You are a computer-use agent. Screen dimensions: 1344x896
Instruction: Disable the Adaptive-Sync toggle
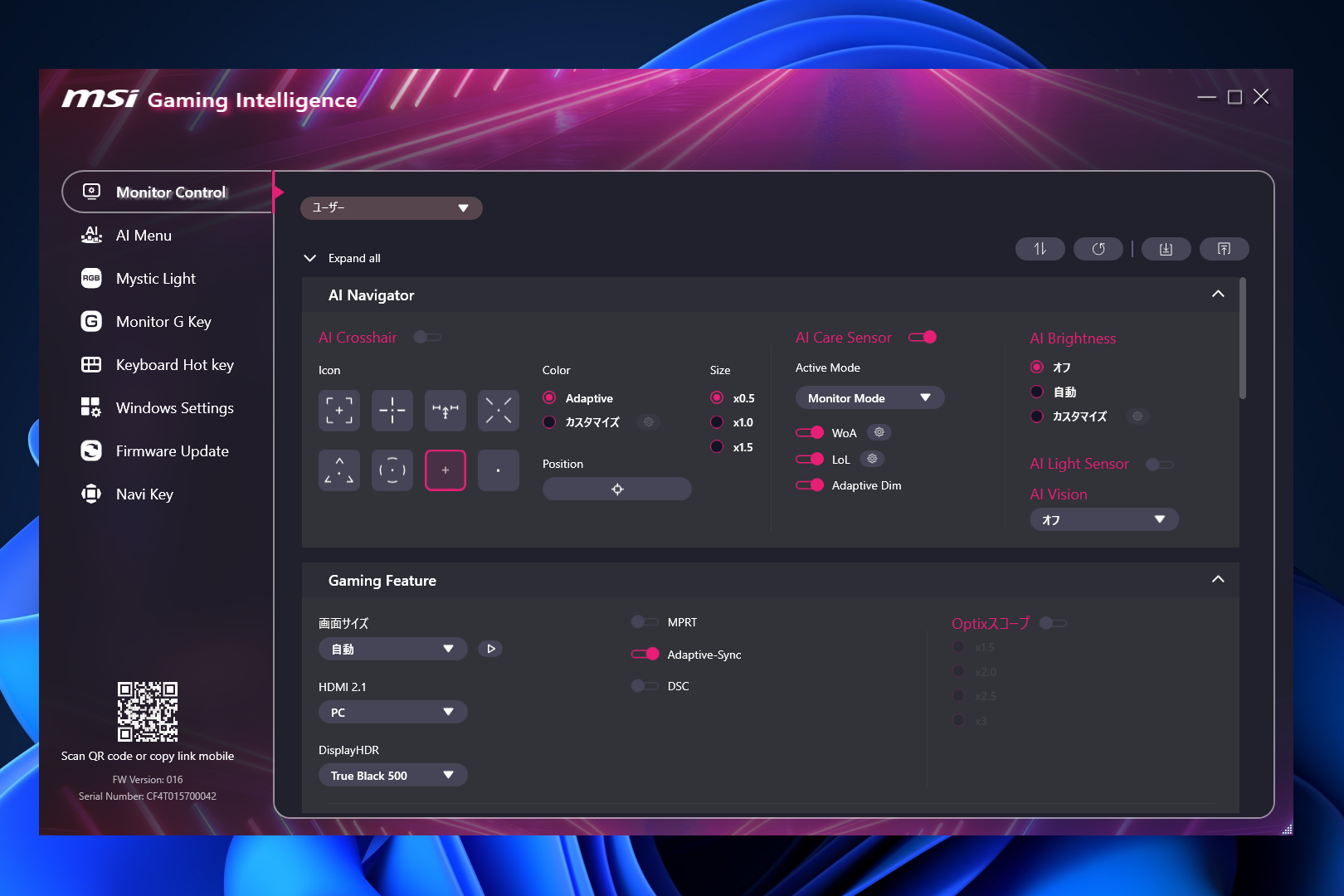(645, 654)
